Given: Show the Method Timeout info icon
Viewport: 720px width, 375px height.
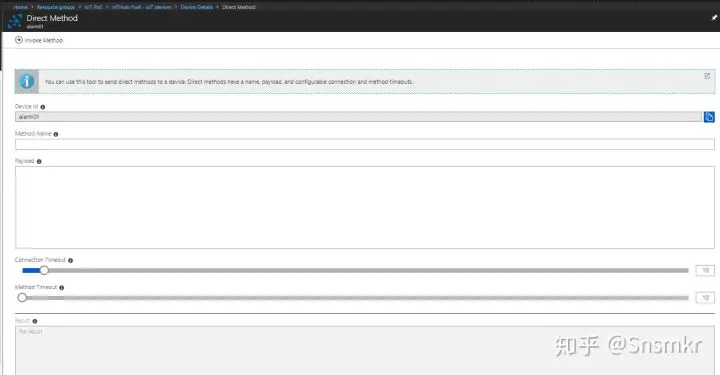Looking at the screenshot, I should [x=62, y=288].
